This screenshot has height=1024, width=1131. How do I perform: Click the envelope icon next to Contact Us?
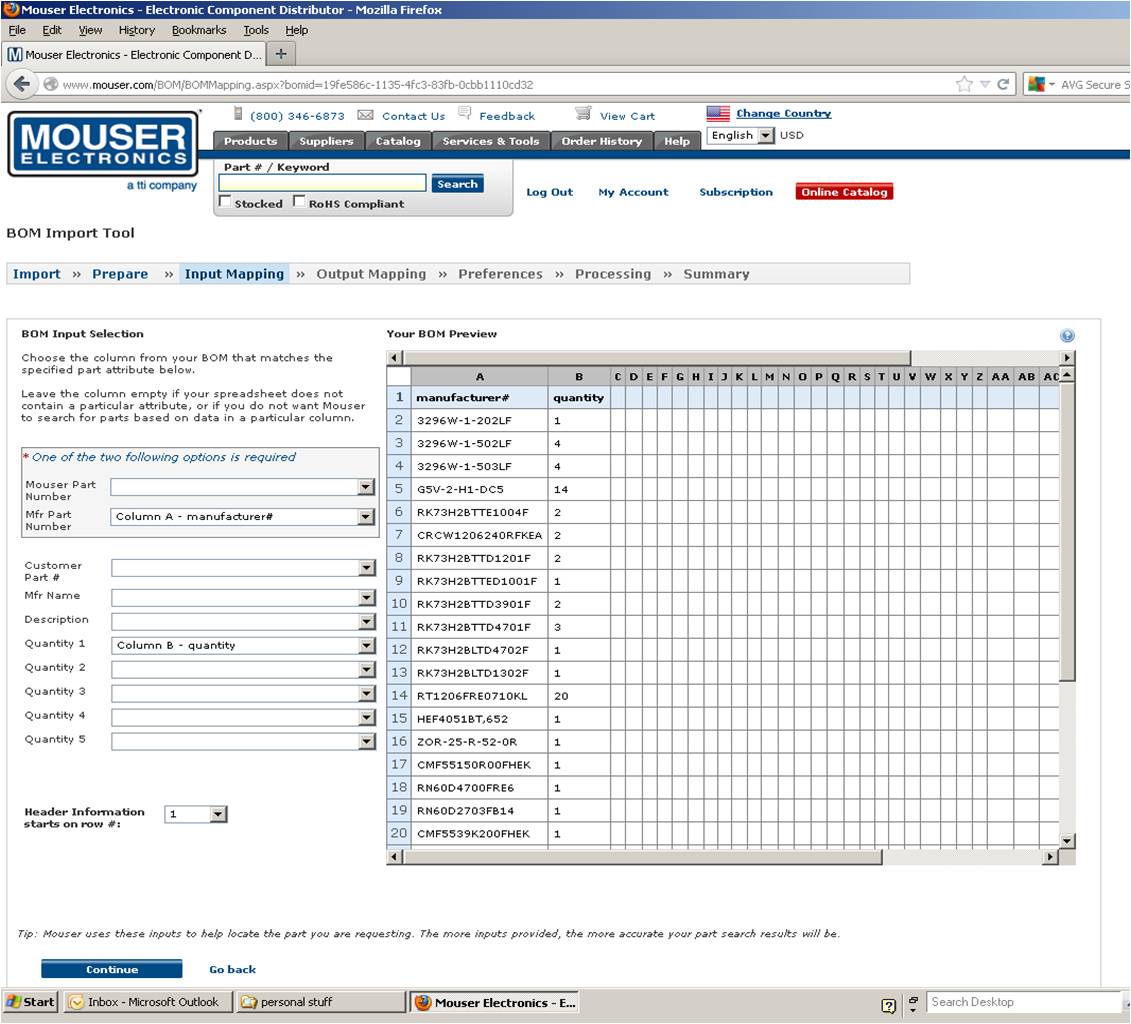[366, 115]
